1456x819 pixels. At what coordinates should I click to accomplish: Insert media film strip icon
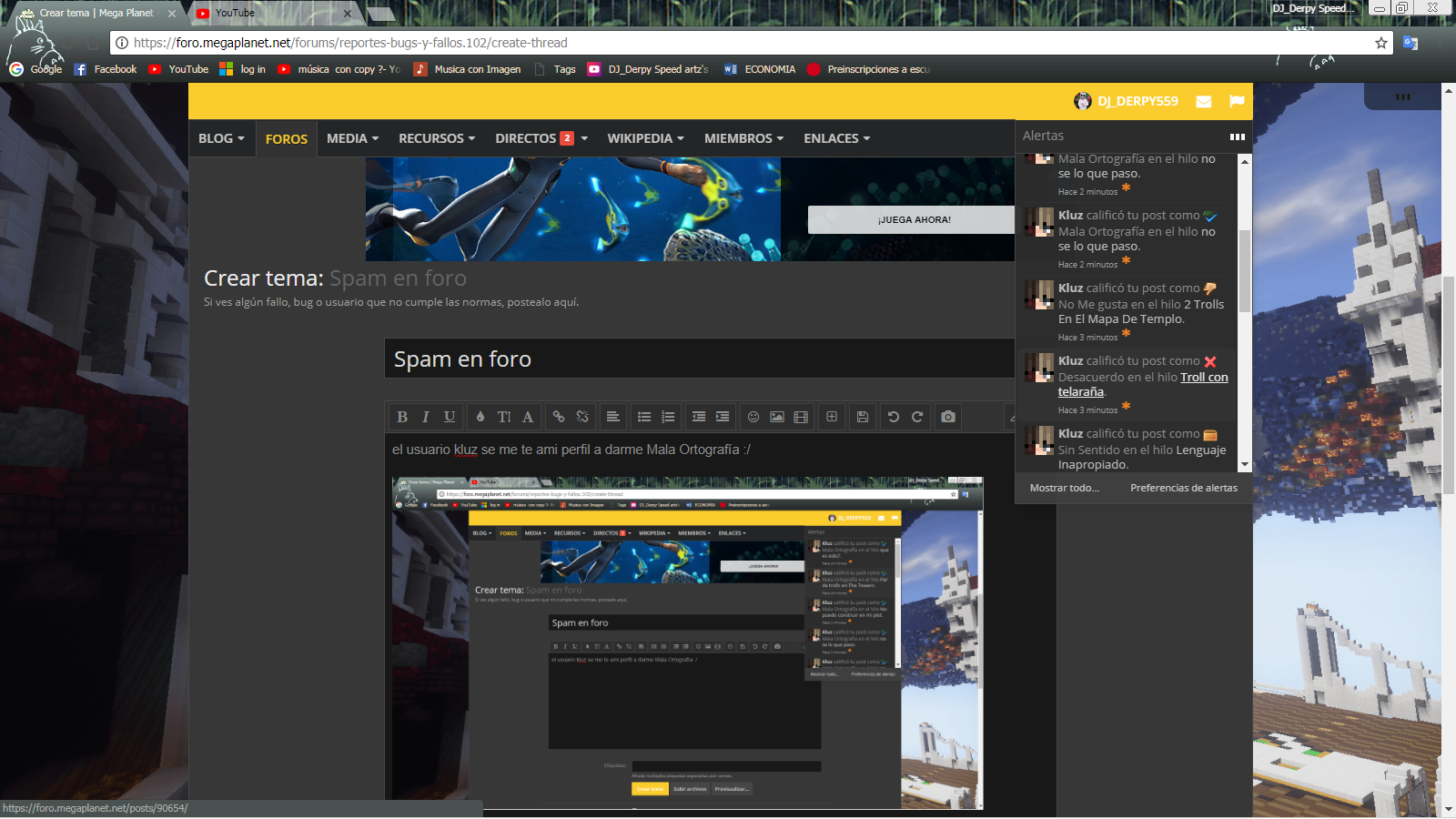pos(801,417)
